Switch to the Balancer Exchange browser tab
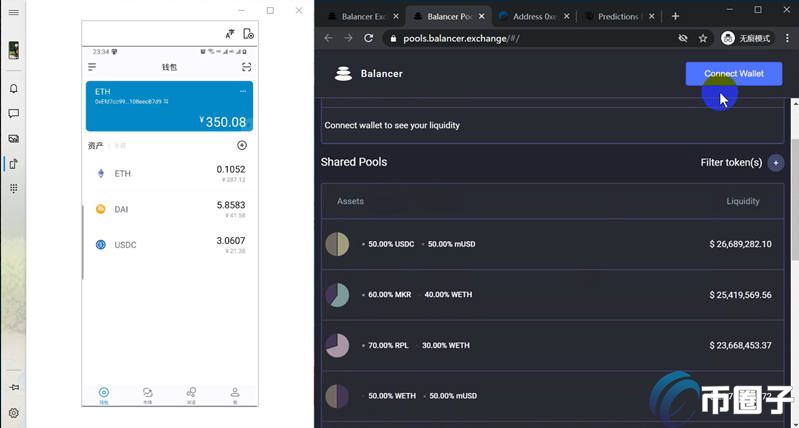The image size is (799, 428). coord(364,17)
